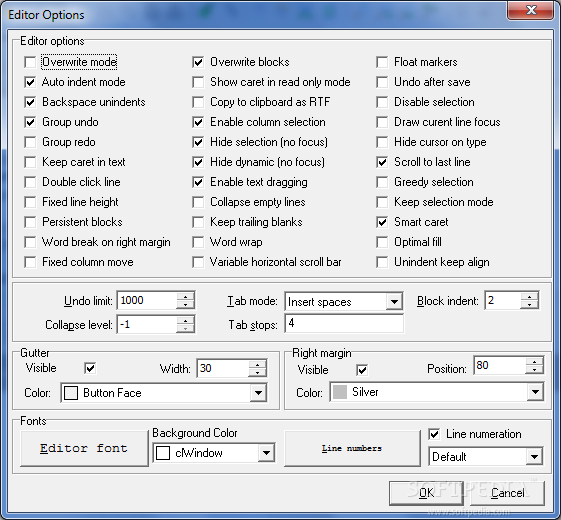Increase Right margin Position value
Screen dimensions: 561x520
tap(535, 361)
